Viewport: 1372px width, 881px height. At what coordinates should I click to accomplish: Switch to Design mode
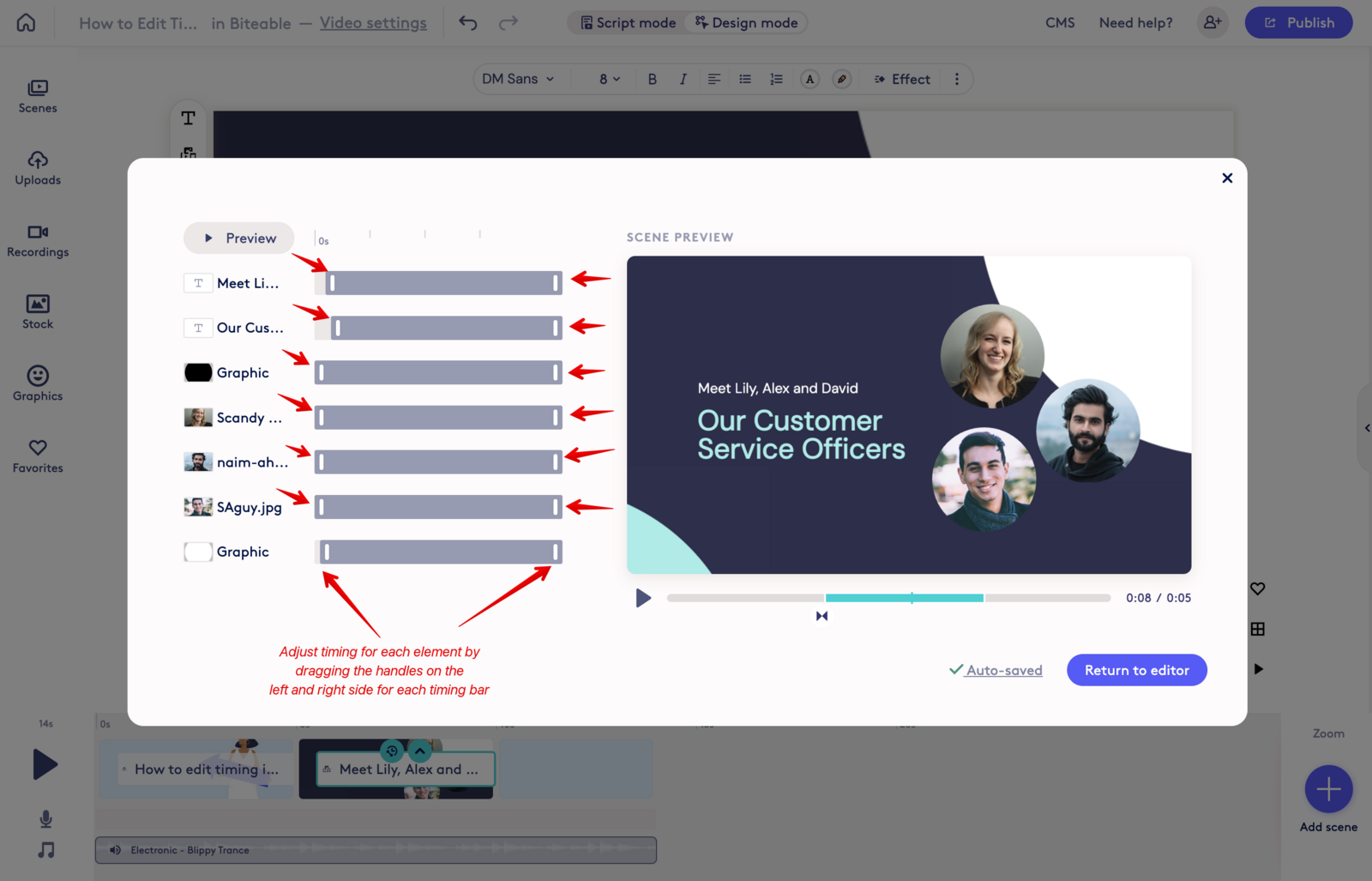click(747, 23)
